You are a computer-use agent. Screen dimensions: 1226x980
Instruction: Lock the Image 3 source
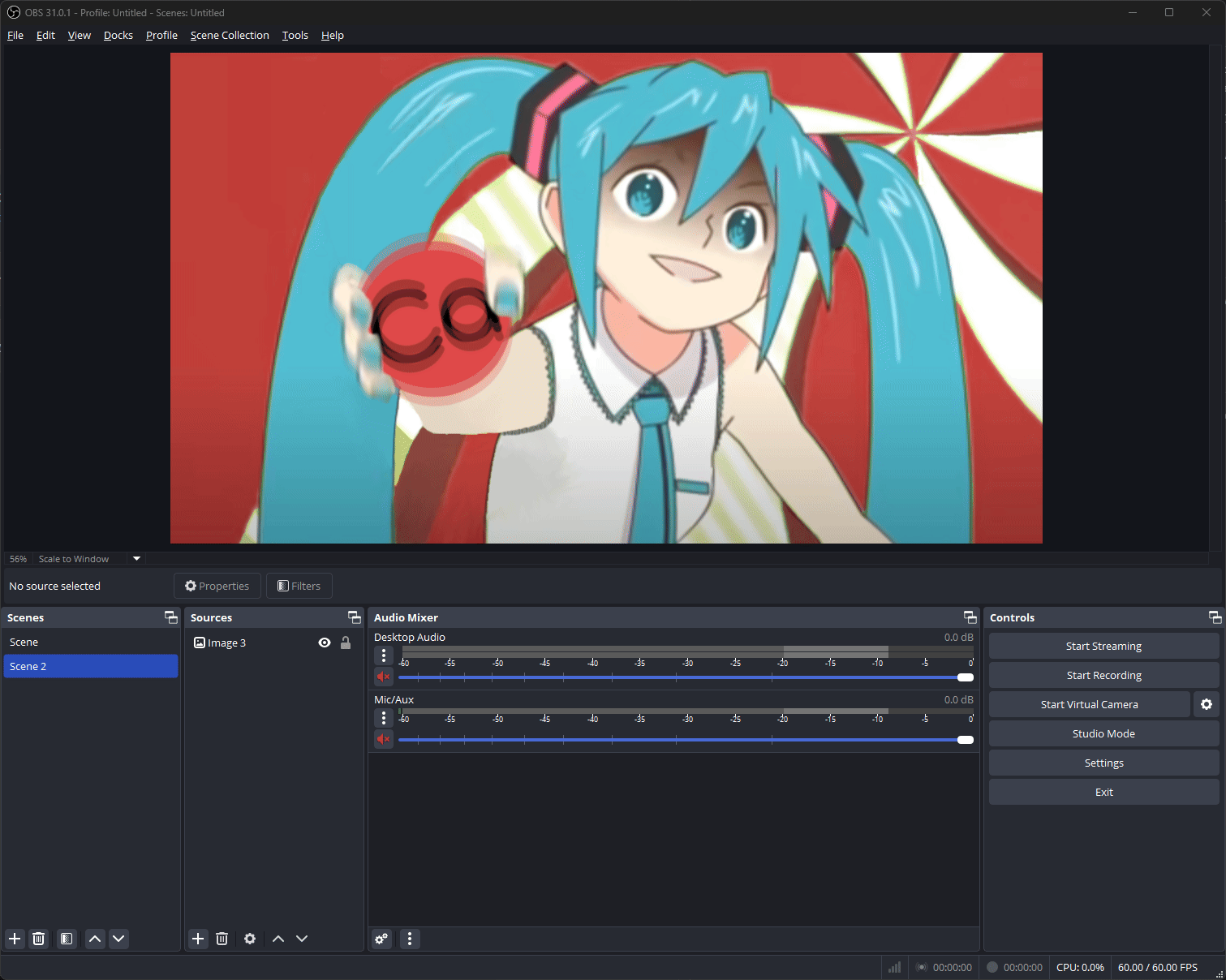coord(346,642)
